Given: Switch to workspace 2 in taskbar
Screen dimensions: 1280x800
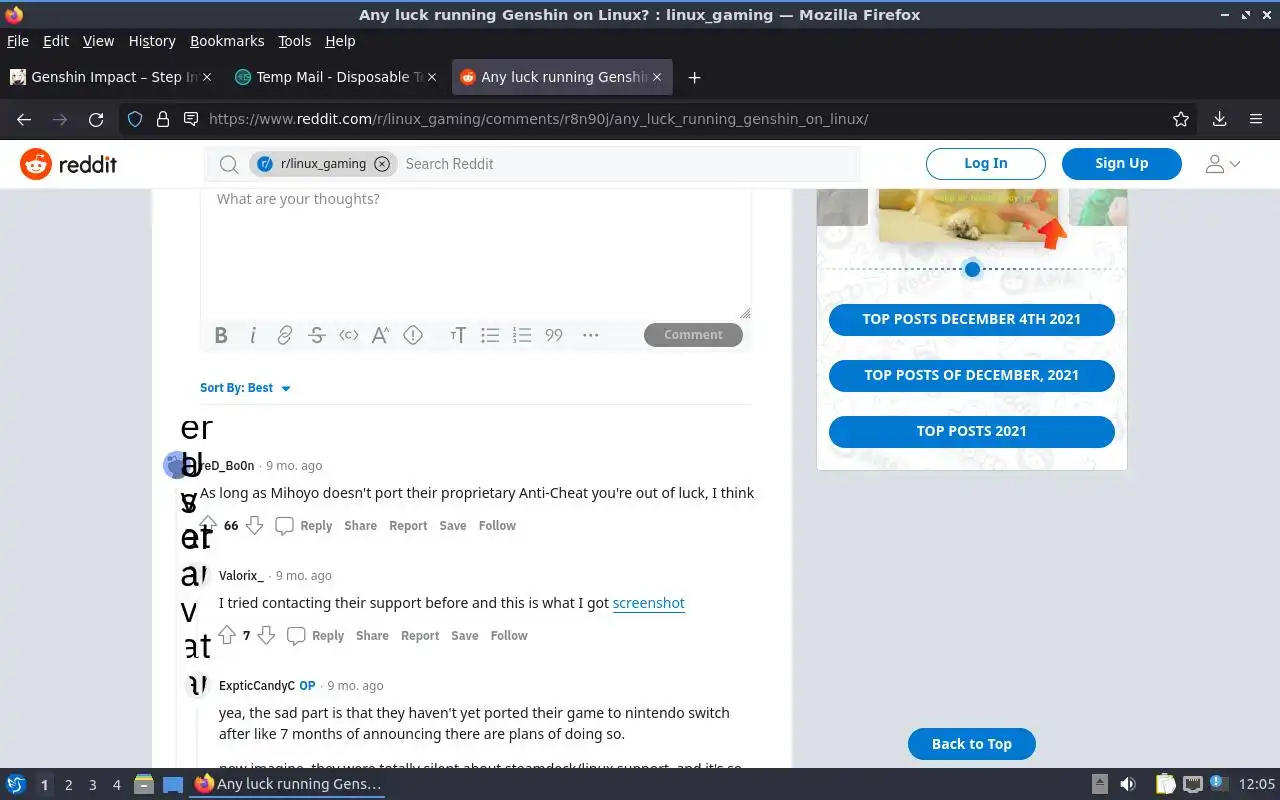Looking at the screenshot, I should pyautogui.click(x=68, y=785).
